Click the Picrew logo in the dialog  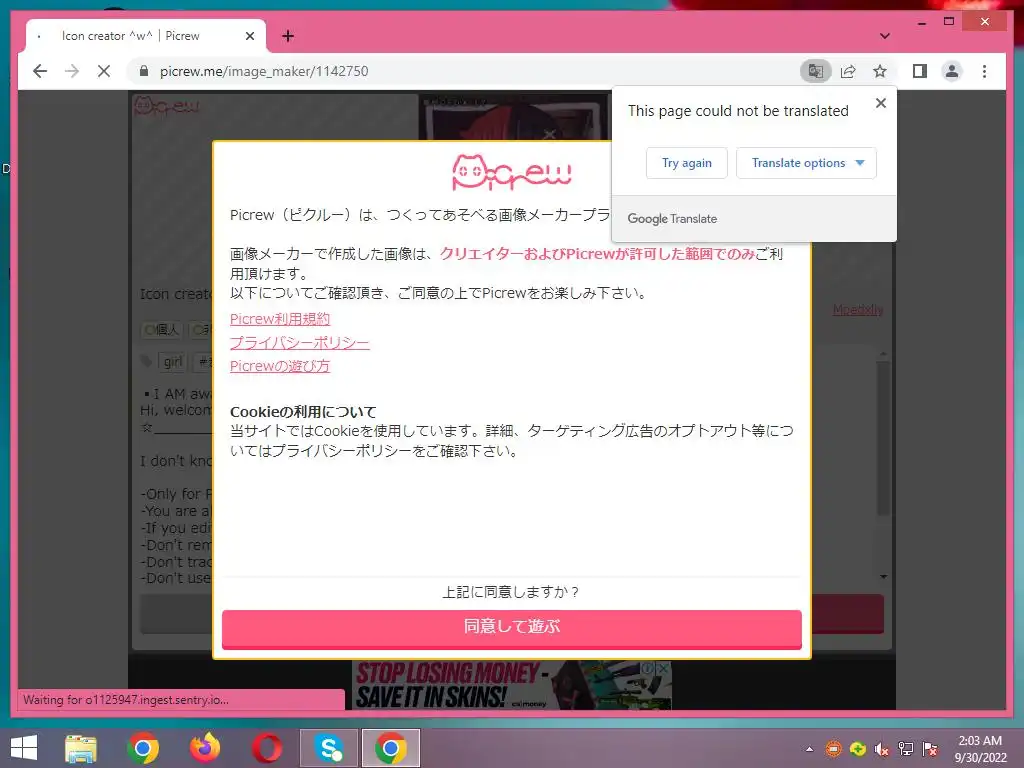pyautogui.click(x=511, y=172)
